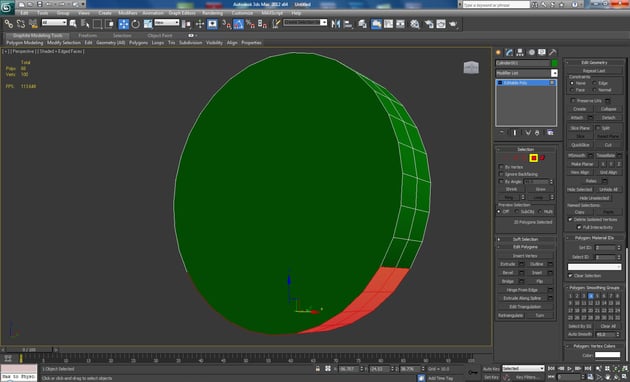This screenshot has height=382, width=630.
Task: Activate the Select and Move tool
Action: (x=124, y=25)
